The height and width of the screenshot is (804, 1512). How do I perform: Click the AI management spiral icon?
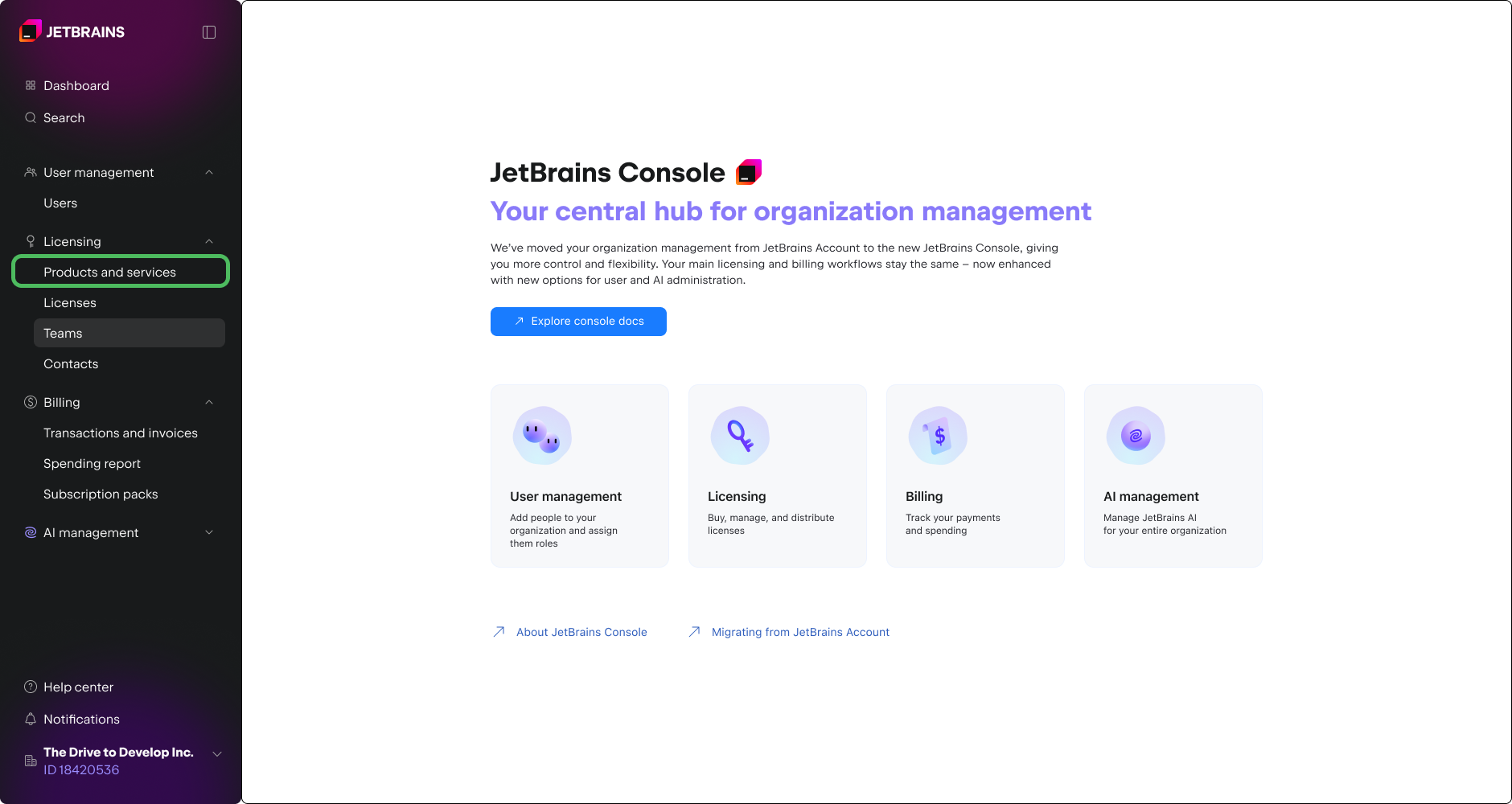[x=30, y=532]
